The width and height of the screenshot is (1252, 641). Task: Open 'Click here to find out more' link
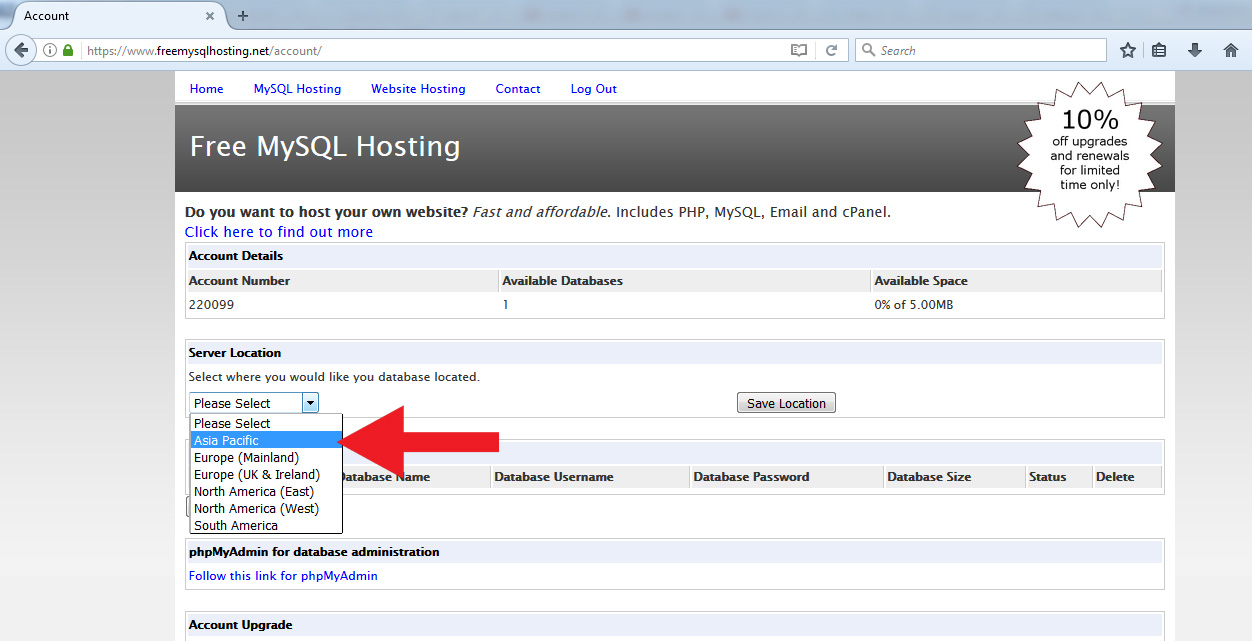[x=279, y=232]
